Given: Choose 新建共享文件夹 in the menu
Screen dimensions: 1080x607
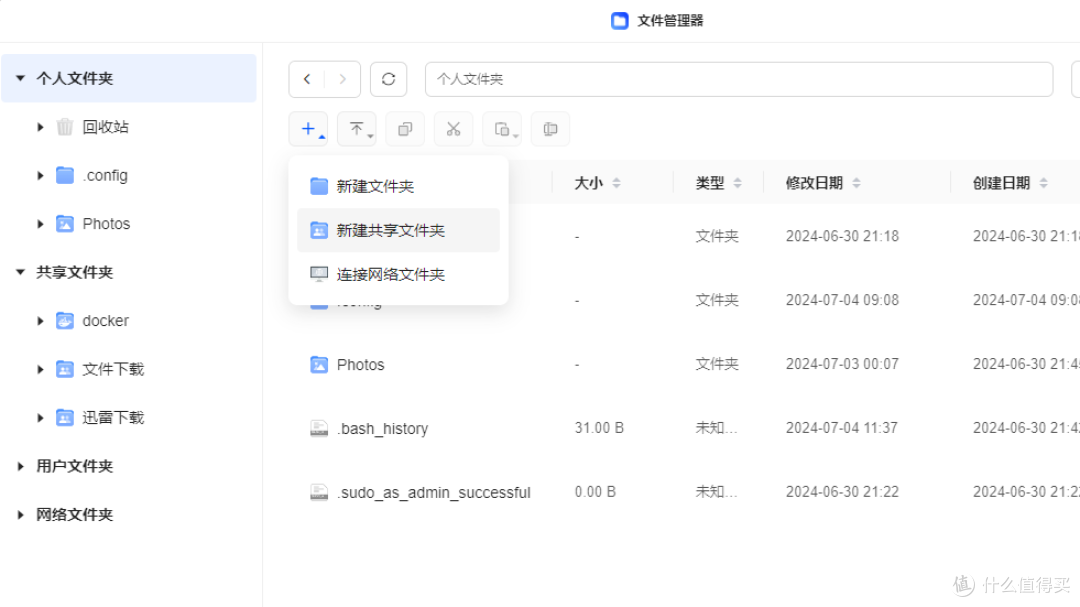Looking at the screenshot, I should click(390, 230).
